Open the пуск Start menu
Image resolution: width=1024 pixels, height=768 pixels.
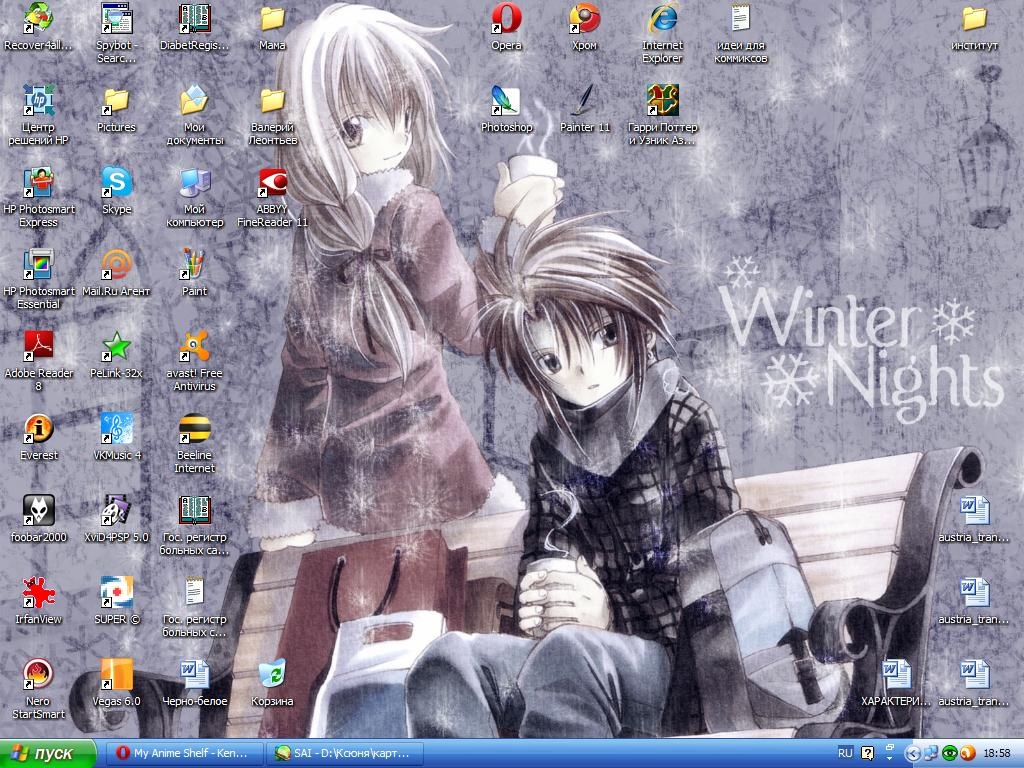click(x=48, y=754)
